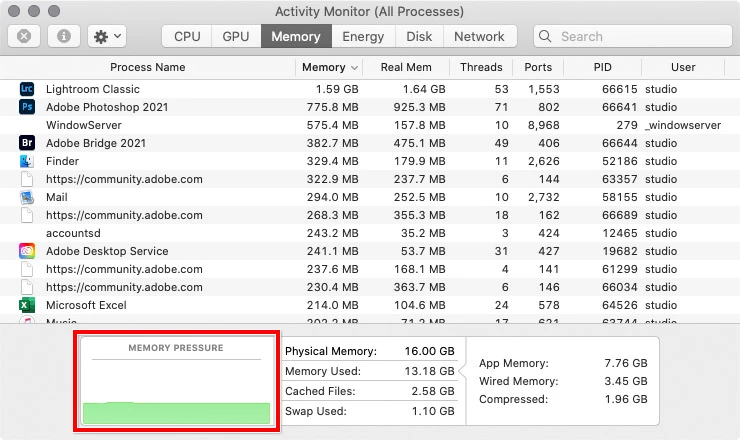The width and height of the screenshot is (740, 440).
Task: Click the Mail process icon
Action: click(x=27, y=197)
